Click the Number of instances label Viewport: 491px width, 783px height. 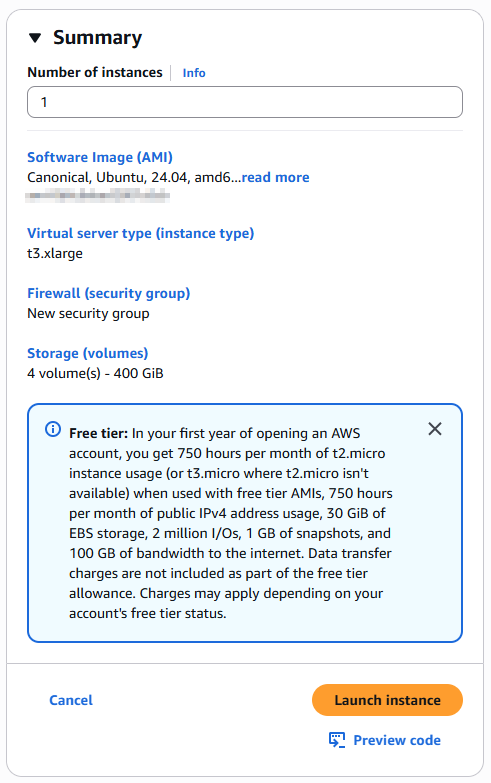(95, 72)
